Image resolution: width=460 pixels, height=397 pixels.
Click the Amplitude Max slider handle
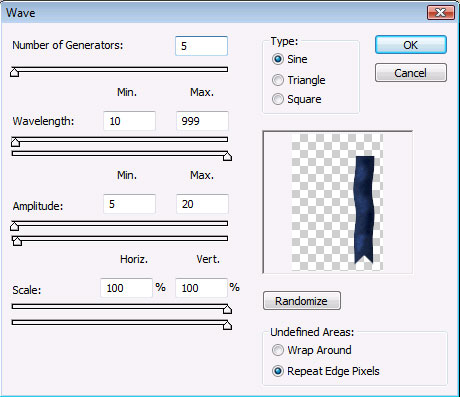(17, 241)
